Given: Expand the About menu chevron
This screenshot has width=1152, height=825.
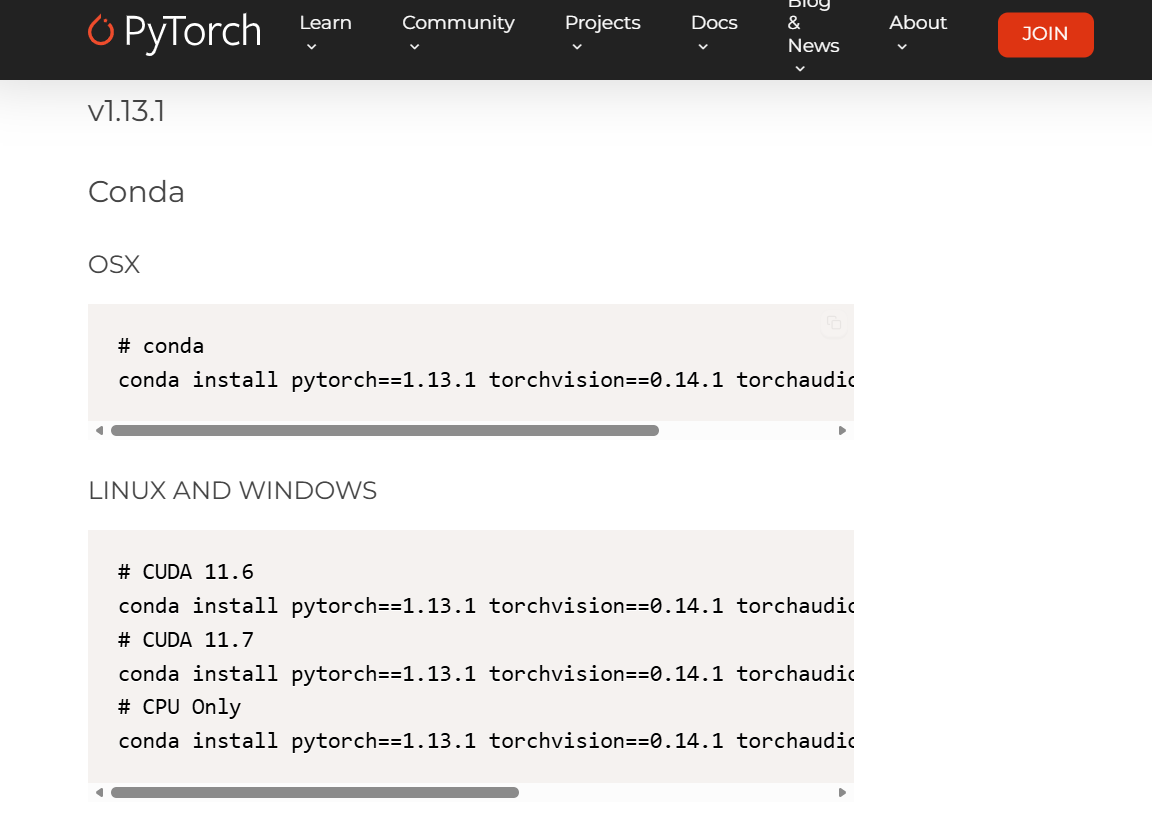Looking at the screenshot, I should 902,47.
